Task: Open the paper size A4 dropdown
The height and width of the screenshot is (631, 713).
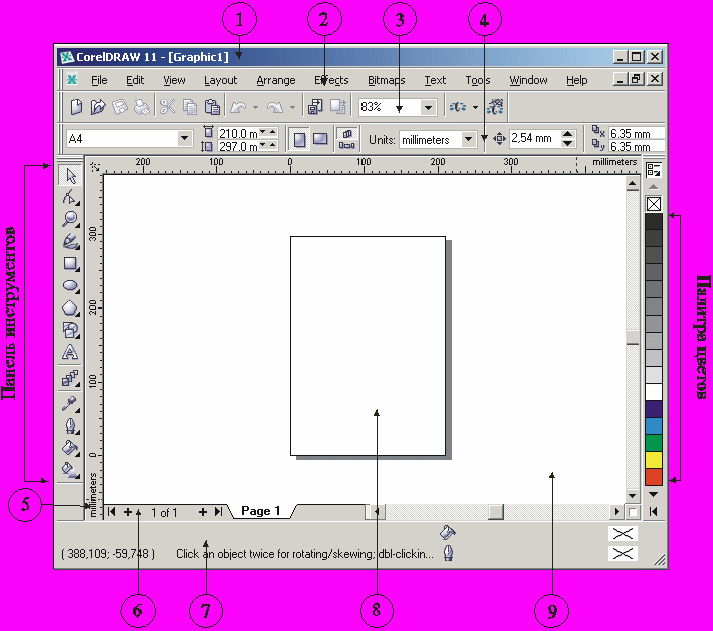Action: (x=184, y=138)
